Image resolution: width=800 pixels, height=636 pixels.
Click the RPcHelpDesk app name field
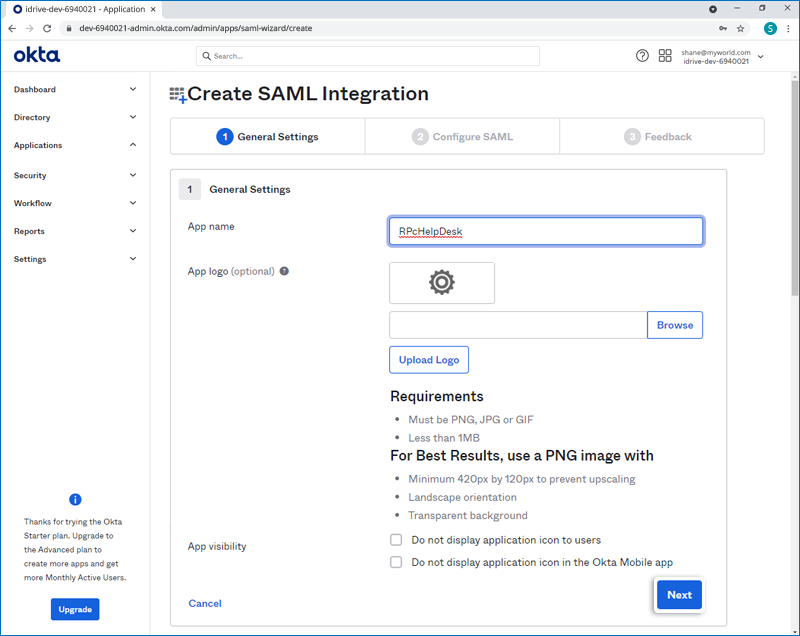click(x=545, y=231)
